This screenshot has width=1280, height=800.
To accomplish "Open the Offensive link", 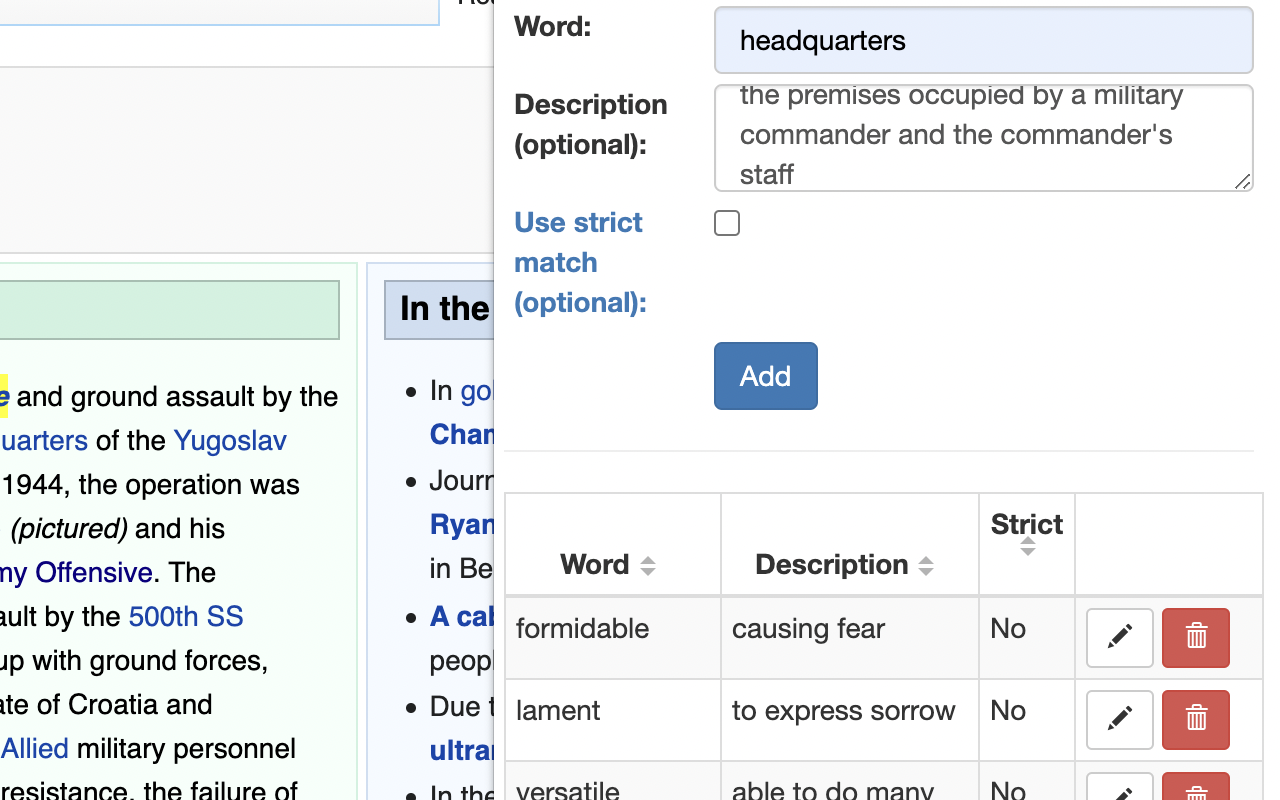I will point(77,572).
